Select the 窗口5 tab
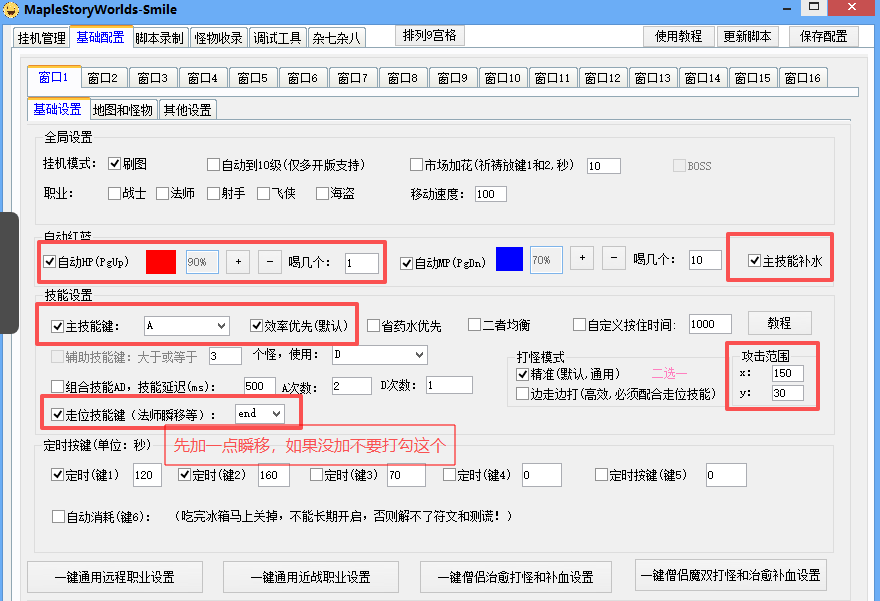Viewport: 880px width, 601px height. point(255,78)
